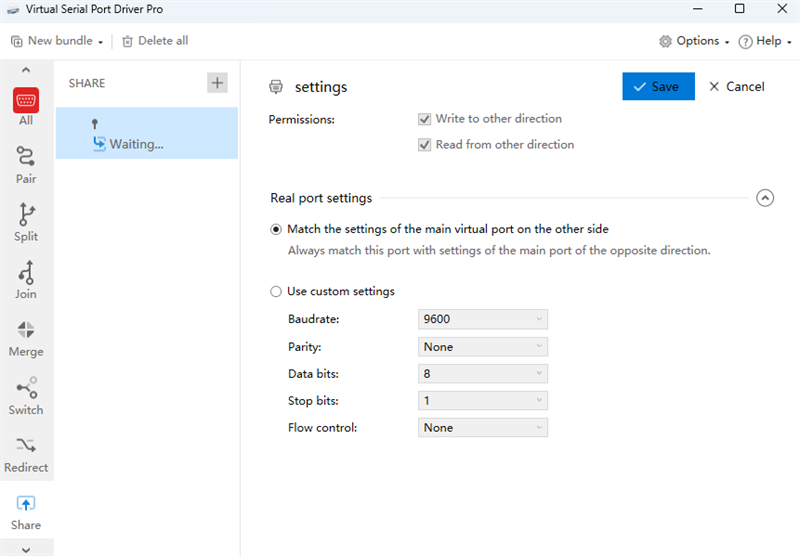Select Use custom settings radio button
800x556 pixels.
pyautogui.click(x=276, y=292)
